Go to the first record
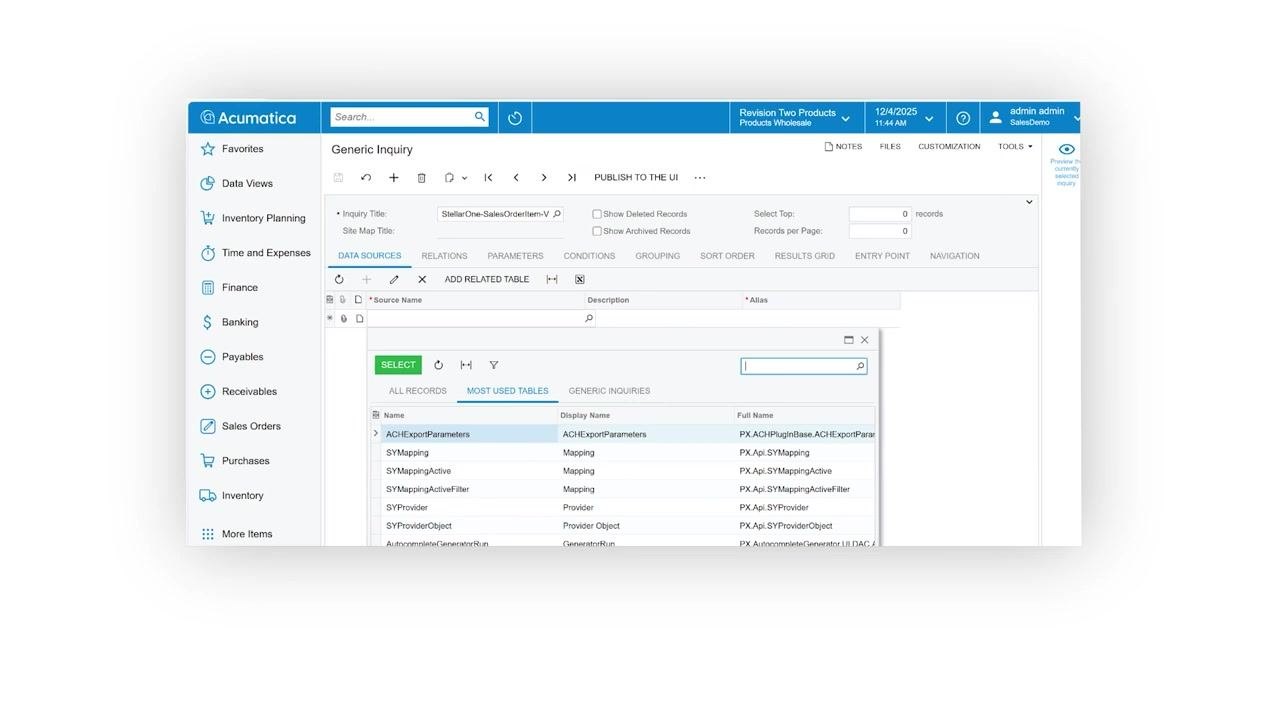Image resolution: width=1280 pixels, height=720 pixels. [x=488, y=178]
